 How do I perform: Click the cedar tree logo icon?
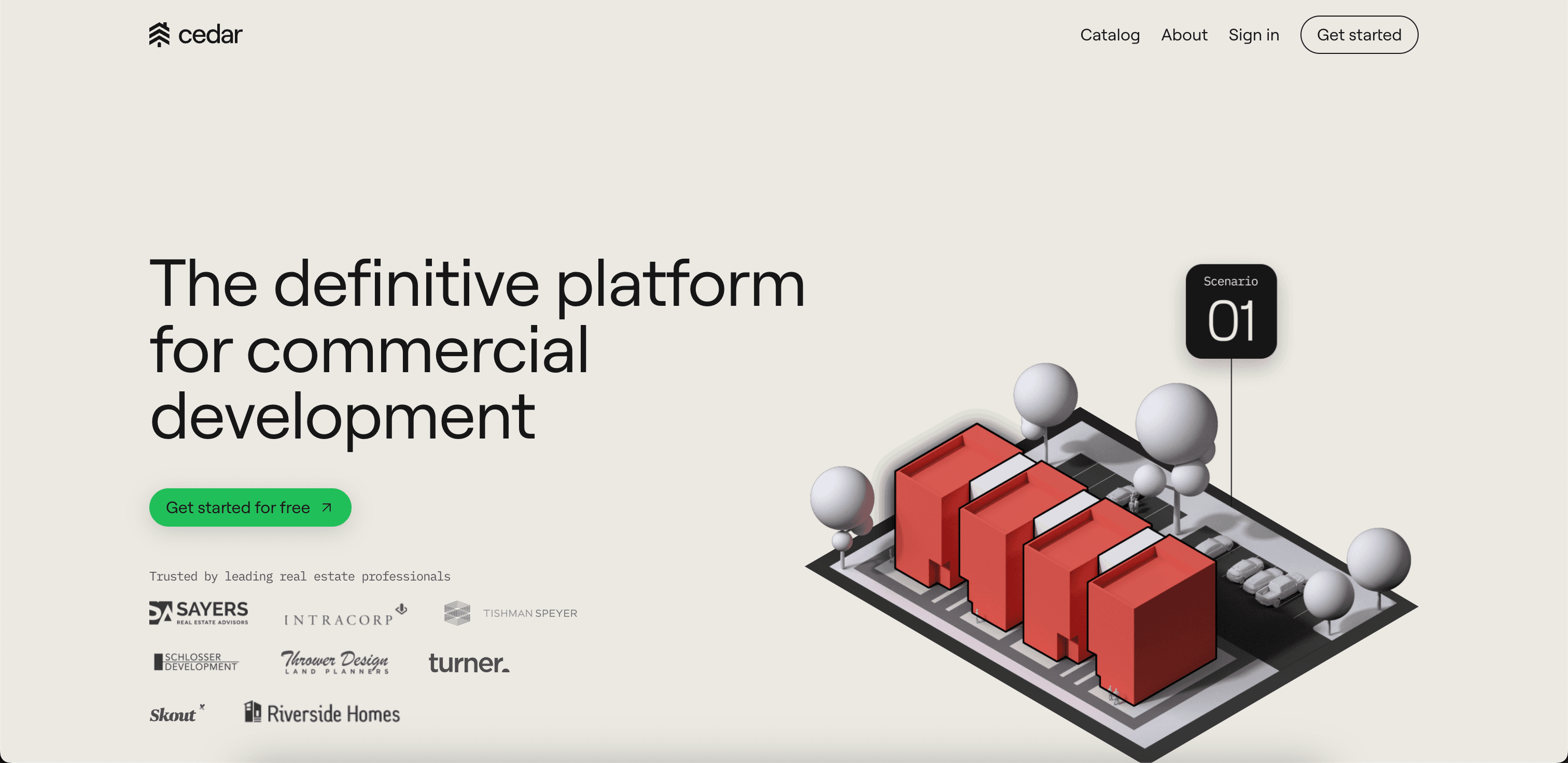[x=159, y=35]
